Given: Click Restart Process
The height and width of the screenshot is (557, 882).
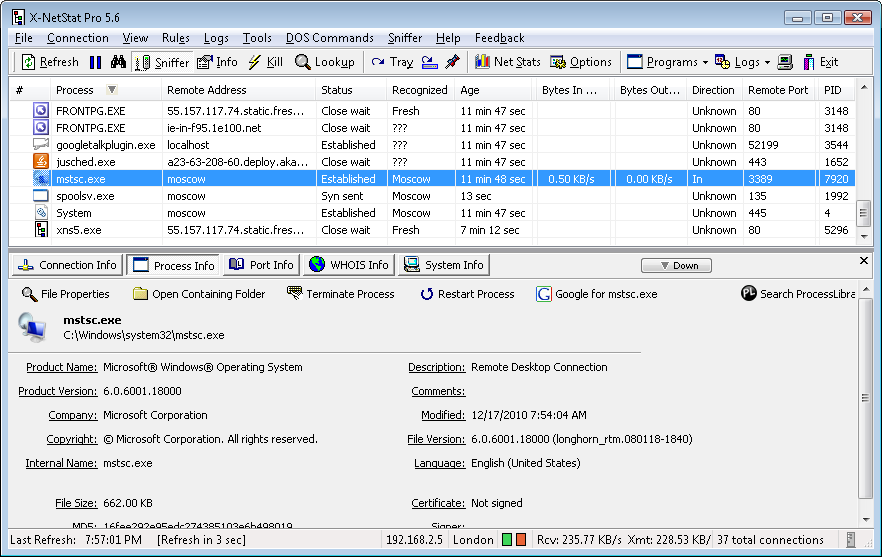Looking at the screenshot, I should 467,294.
